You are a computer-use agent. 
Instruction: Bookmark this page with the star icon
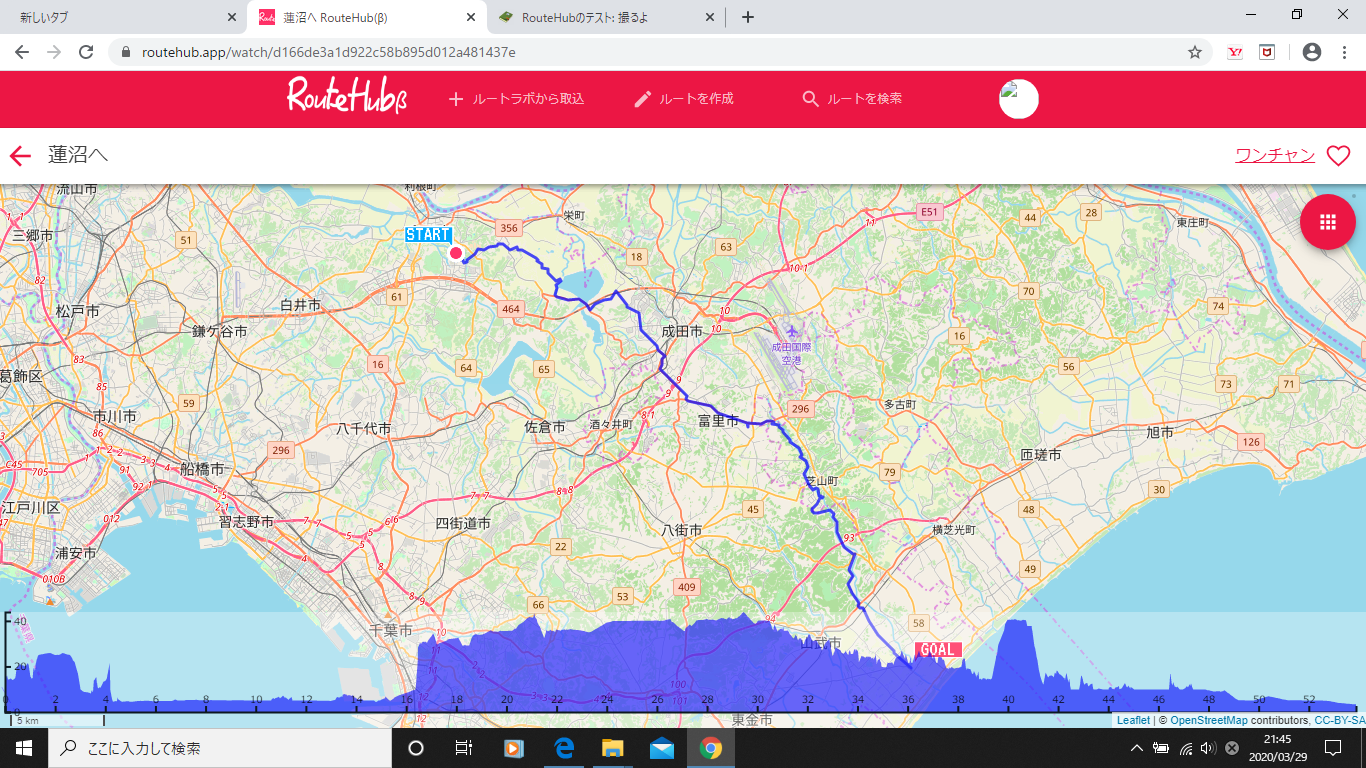pyautogui.click(x=1194, y=52)
